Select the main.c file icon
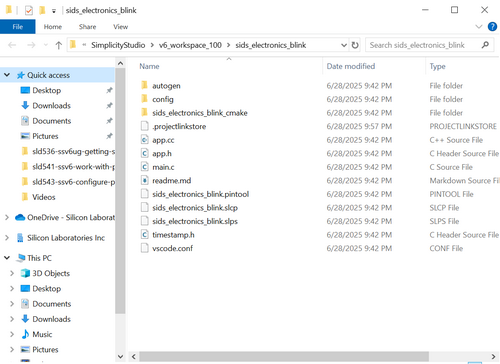 pyautogui.click(x=144, y=167)
